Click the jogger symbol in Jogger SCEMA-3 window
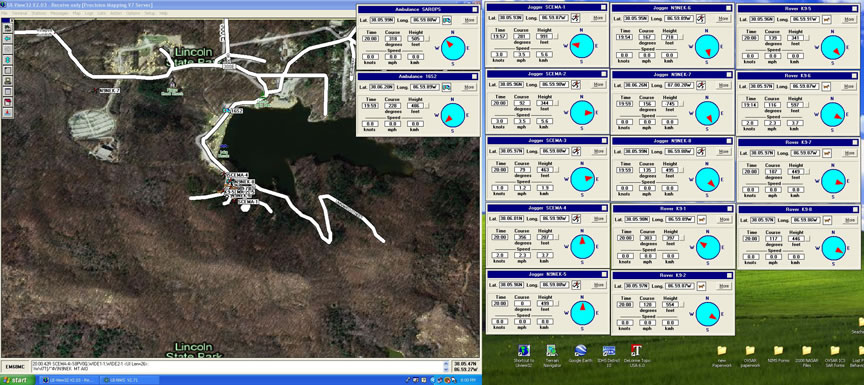The image size is (864, 385). tap(575, 151)
